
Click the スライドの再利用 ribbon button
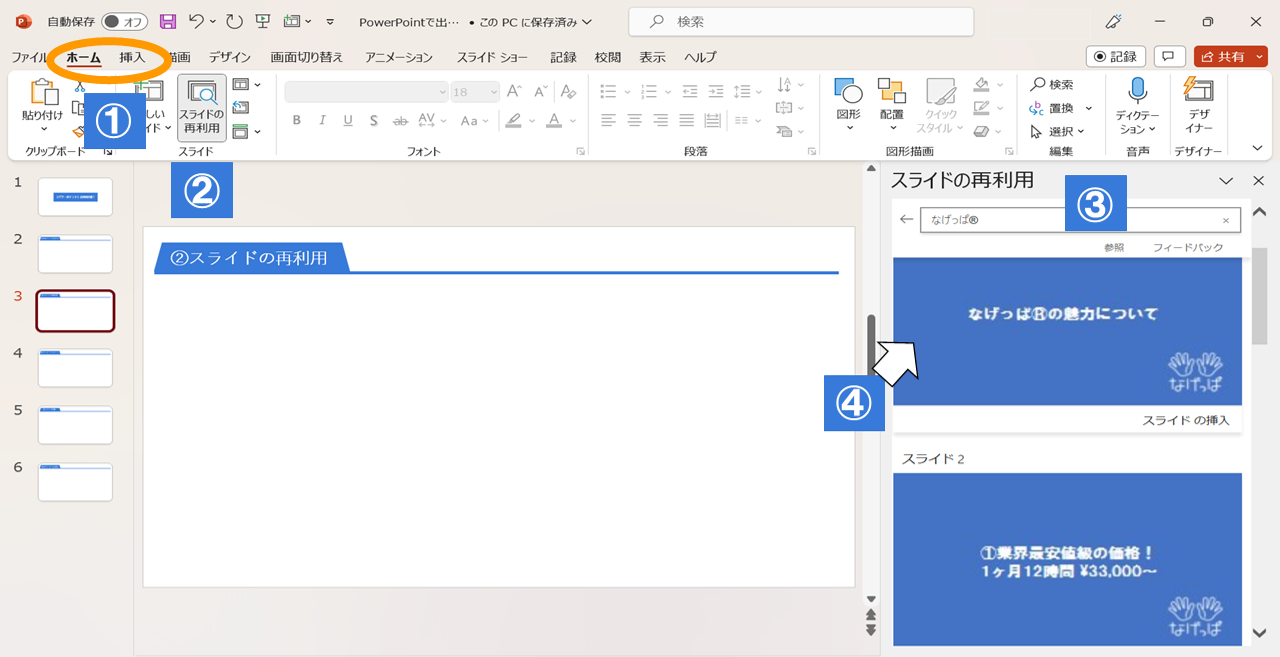click(203, 108)
